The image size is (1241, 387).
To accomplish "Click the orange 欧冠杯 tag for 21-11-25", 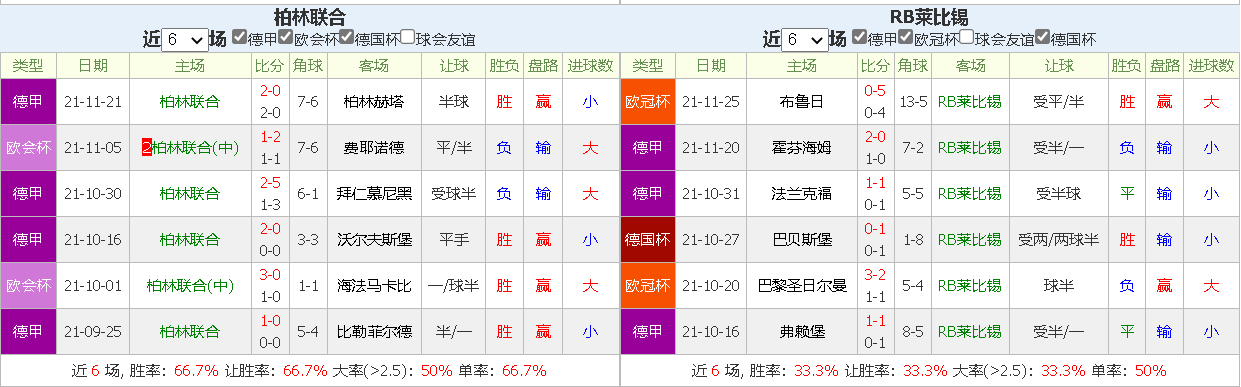I will click(648, 101).
